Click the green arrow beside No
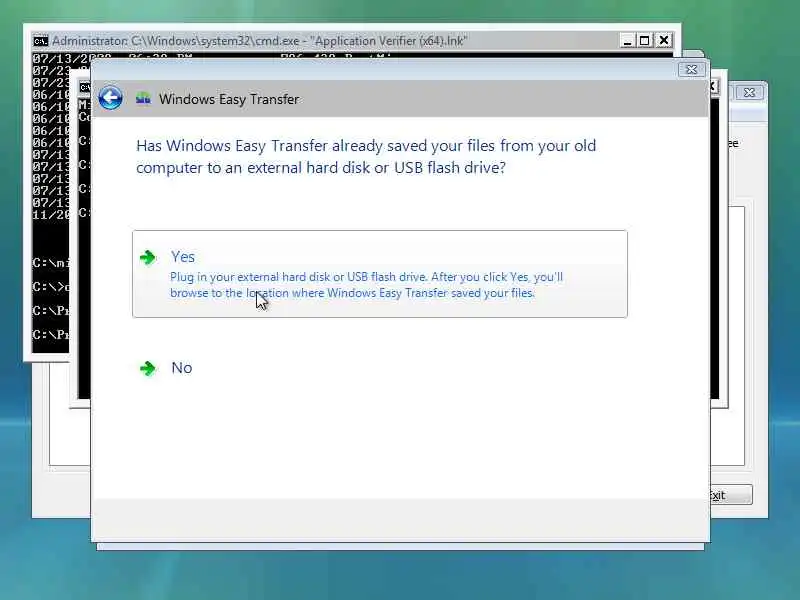 coord(148,368)
